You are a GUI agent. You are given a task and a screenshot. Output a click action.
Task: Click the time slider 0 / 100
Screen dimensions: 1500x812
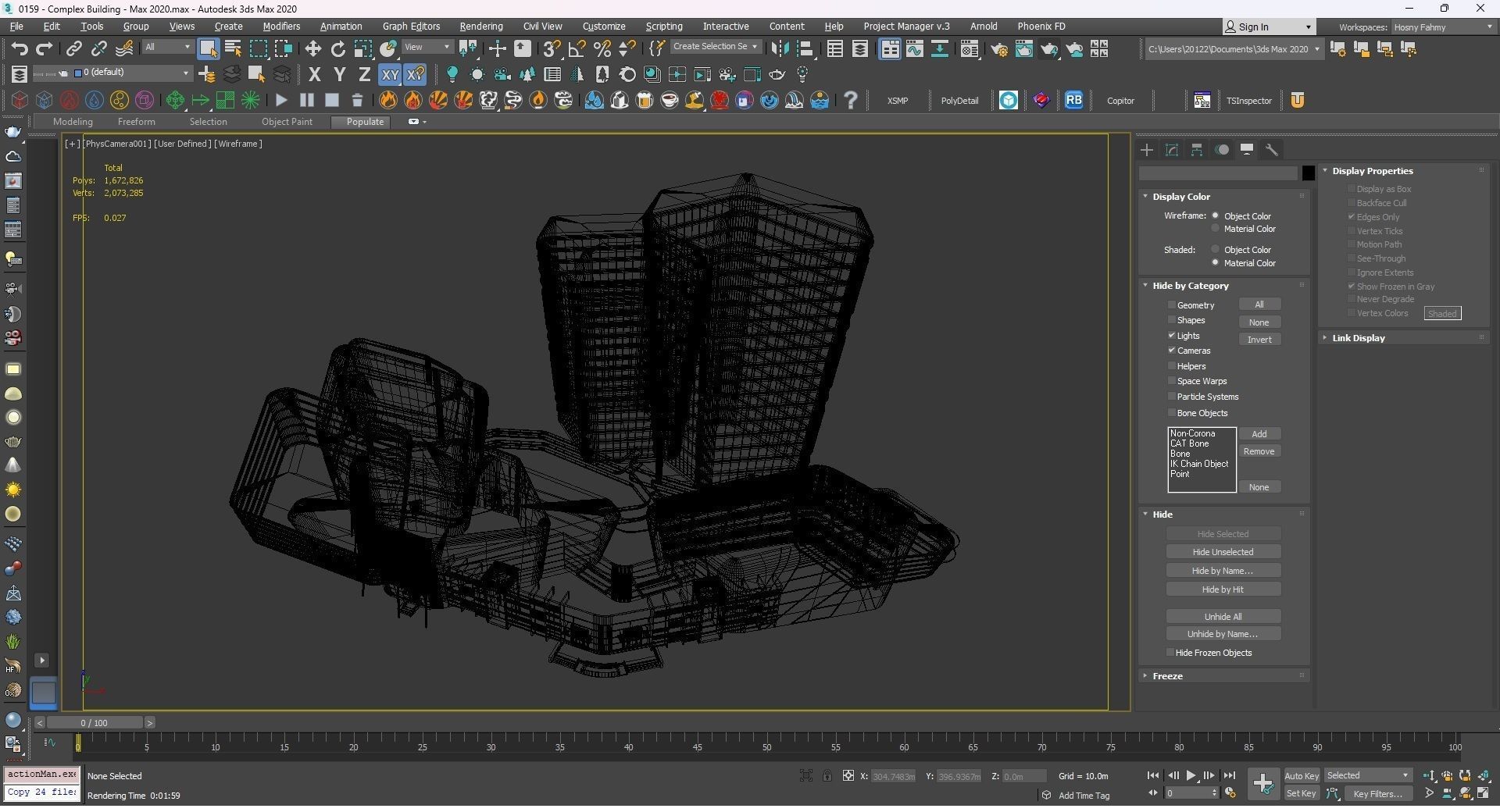[x=94, y=722]
